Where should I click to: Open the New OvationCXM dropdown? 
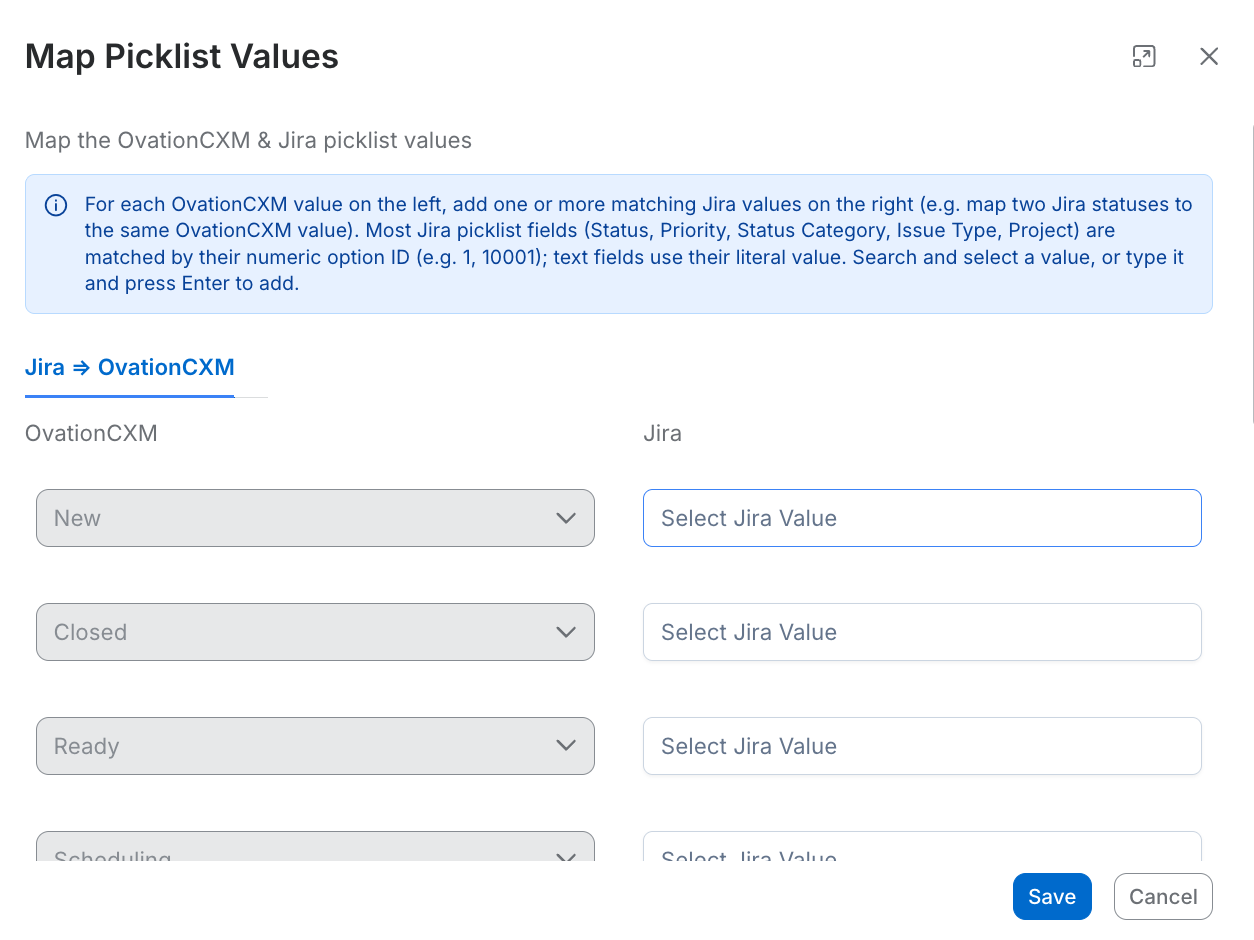pyautogui.click(x=315, y=518)
